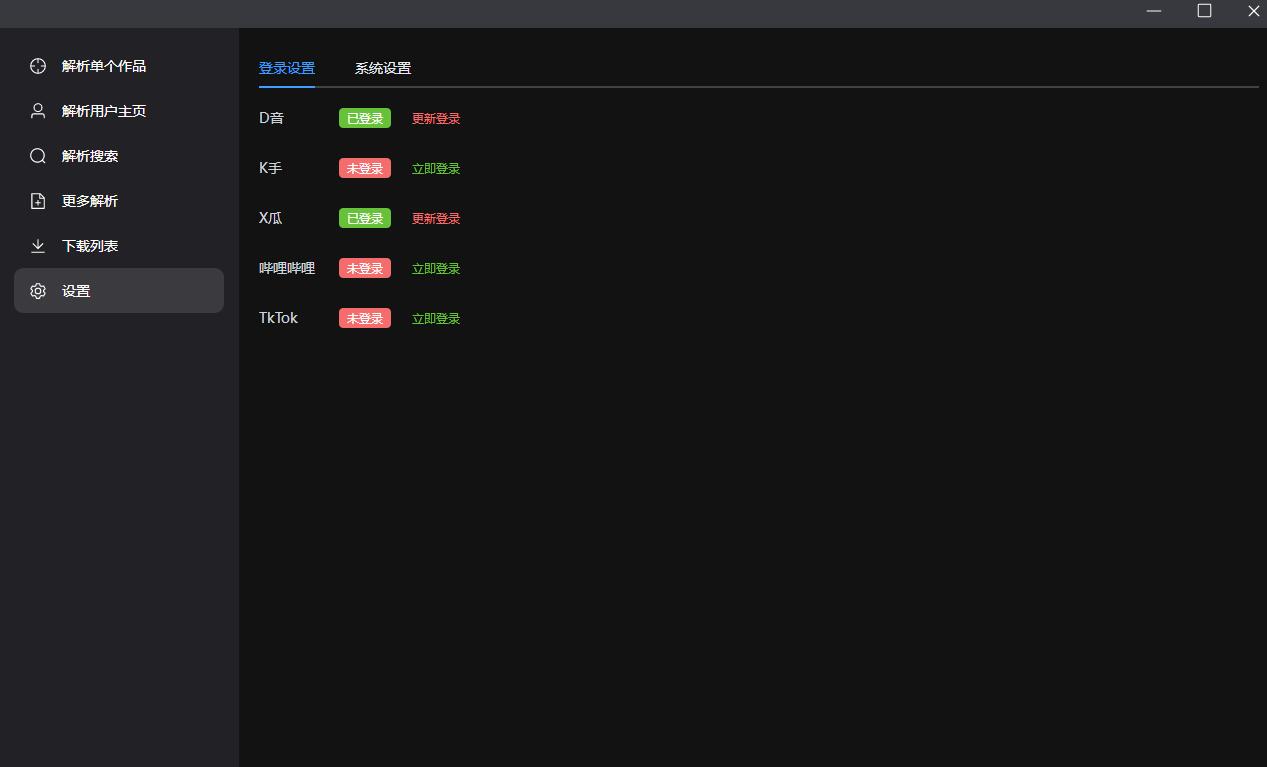Screen dimensions: 1267x767
Task: Click 更新登录 for D音
Action: (436, 118)
